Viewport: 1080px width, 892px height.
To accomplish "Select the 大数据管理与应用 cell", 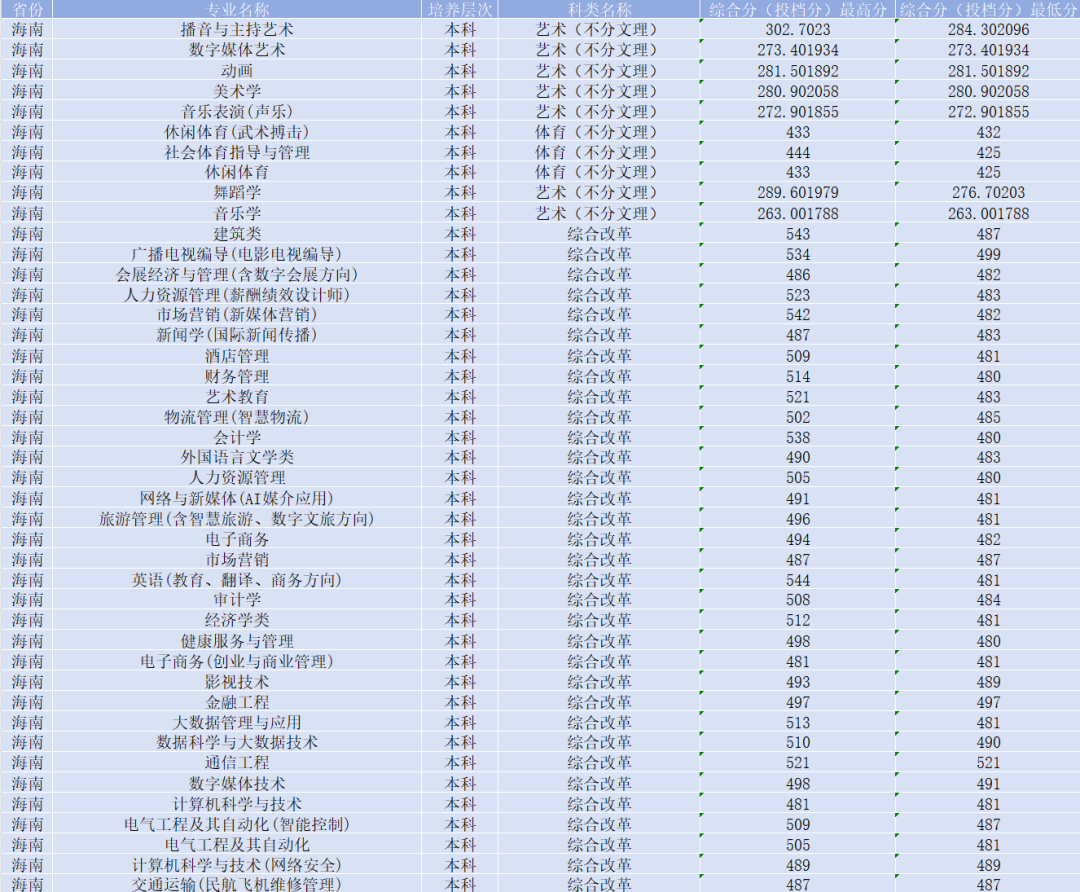I will coord(237,723).
